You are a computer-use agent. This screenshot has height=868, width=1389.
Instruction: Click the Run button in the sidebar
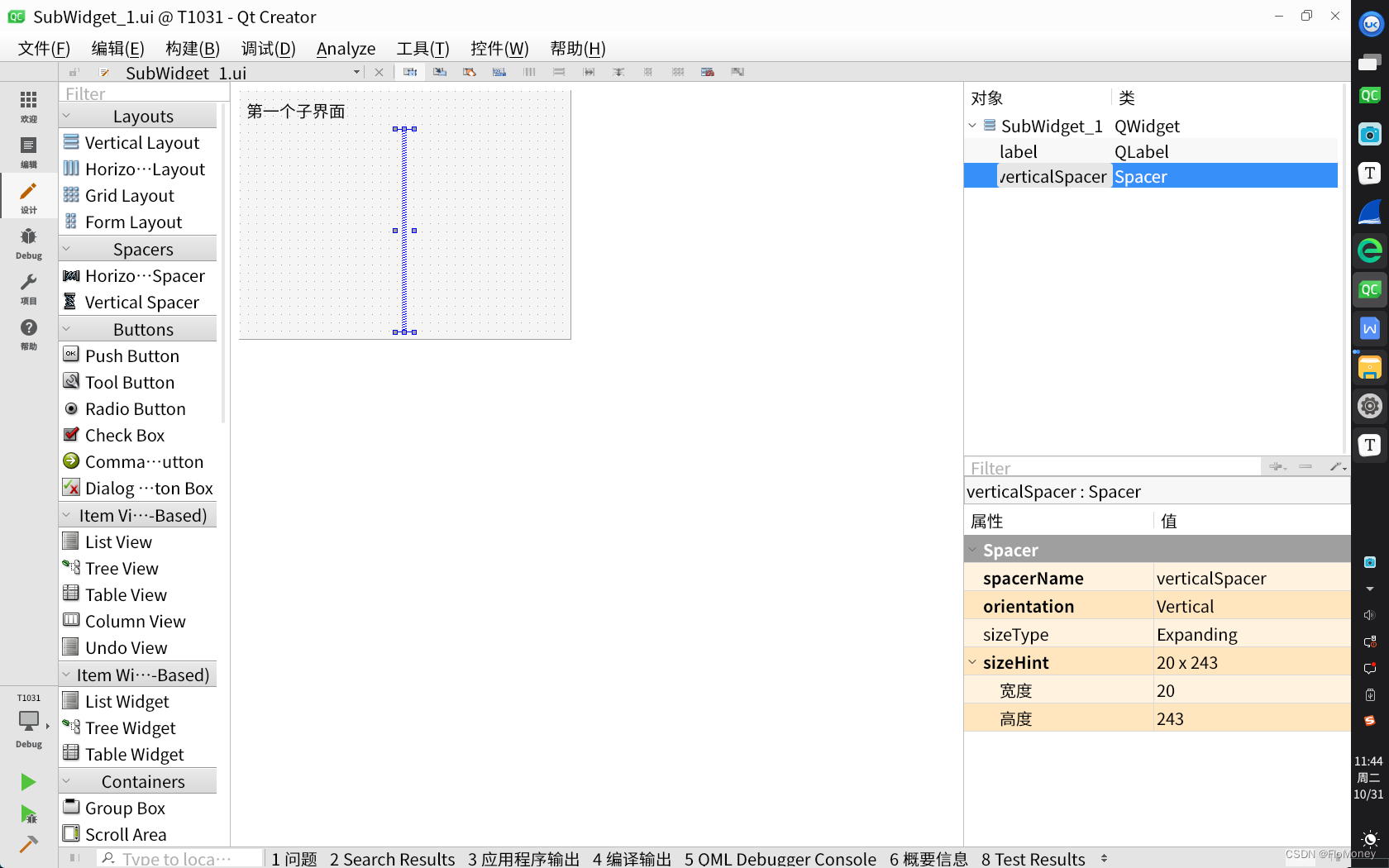[x=28, y=781]
